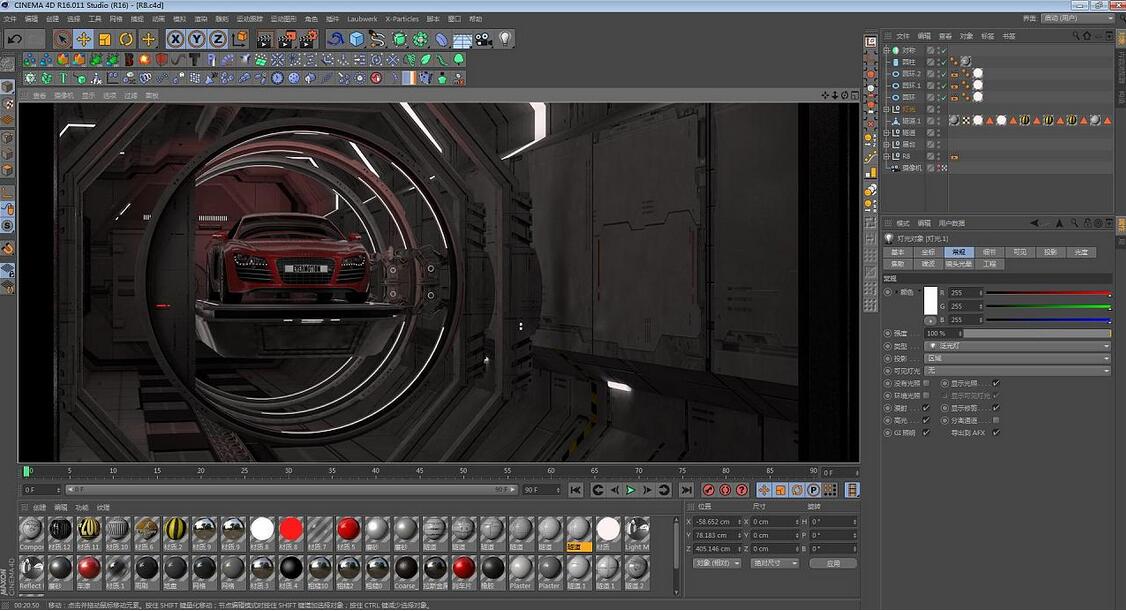Expand the R8 object in tree
This screenshot has width=1126, height=611.
point(887,156)
